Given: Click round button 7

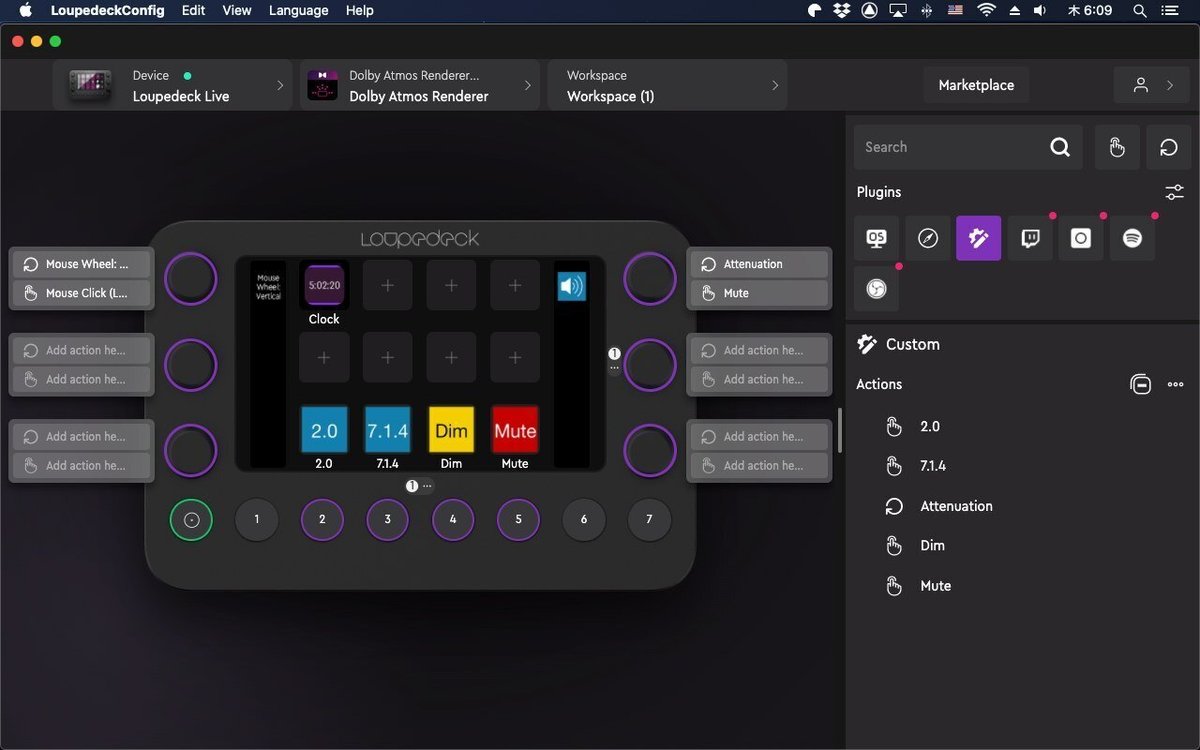Looking at the screenshot, I should (x=649, y=519).
